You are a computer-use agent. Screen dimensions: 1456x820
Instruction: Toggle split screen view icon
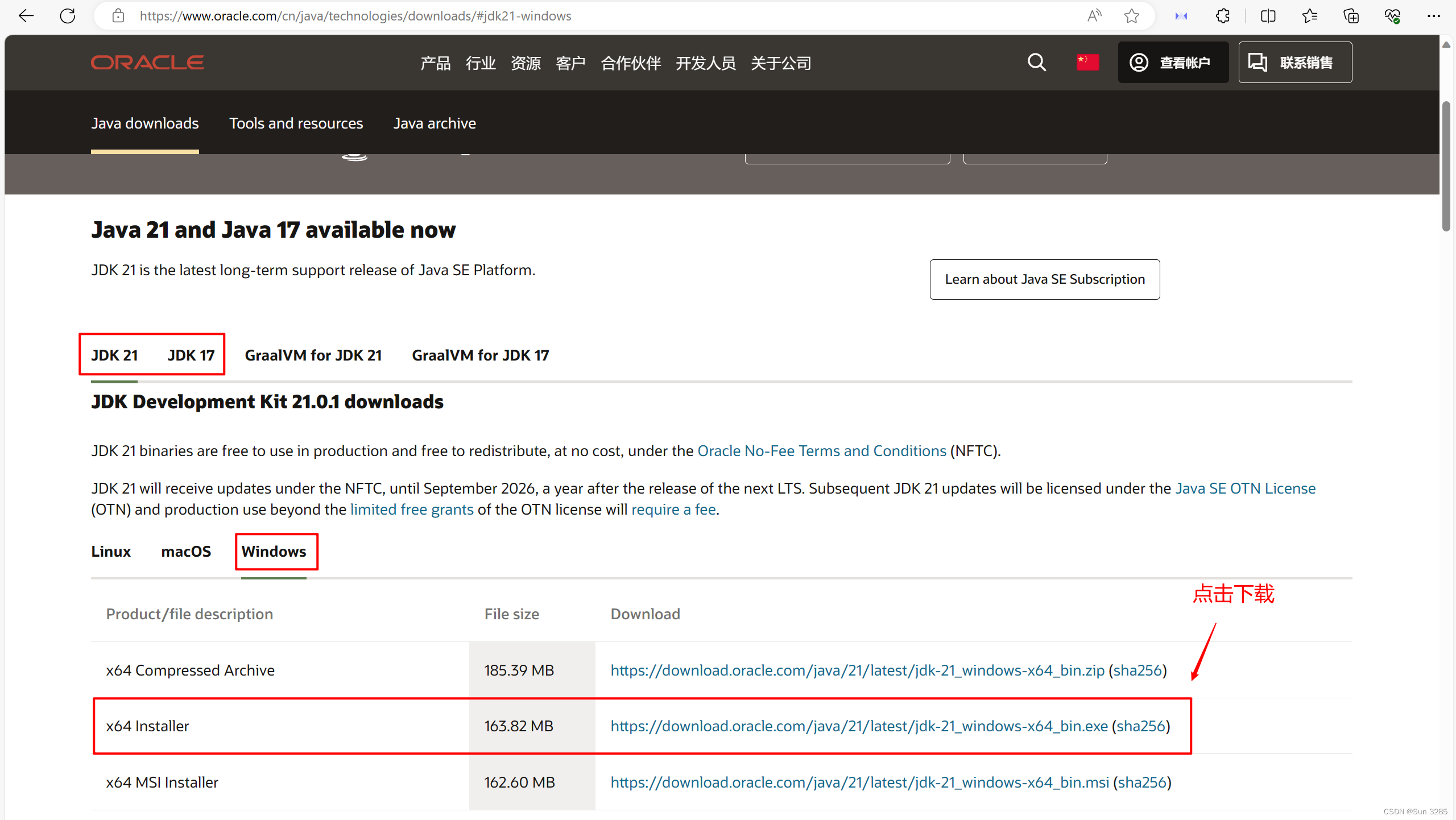coord(1268,16)
